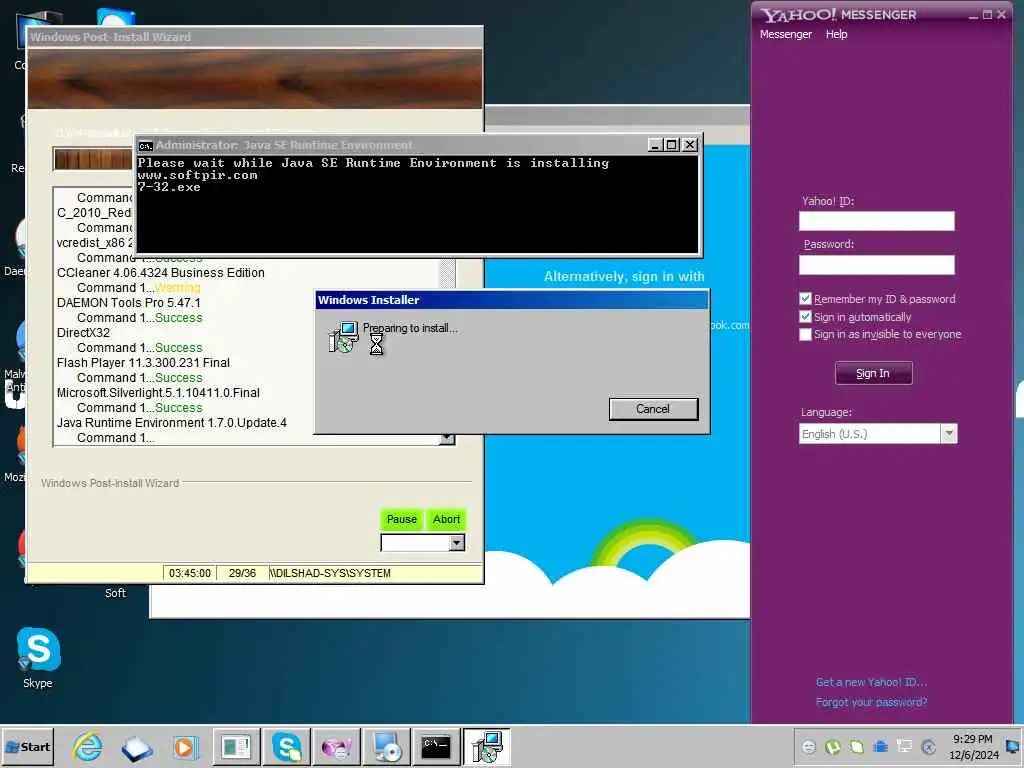Click the Yahoo smiley tray icon

[x=808, y=746]
